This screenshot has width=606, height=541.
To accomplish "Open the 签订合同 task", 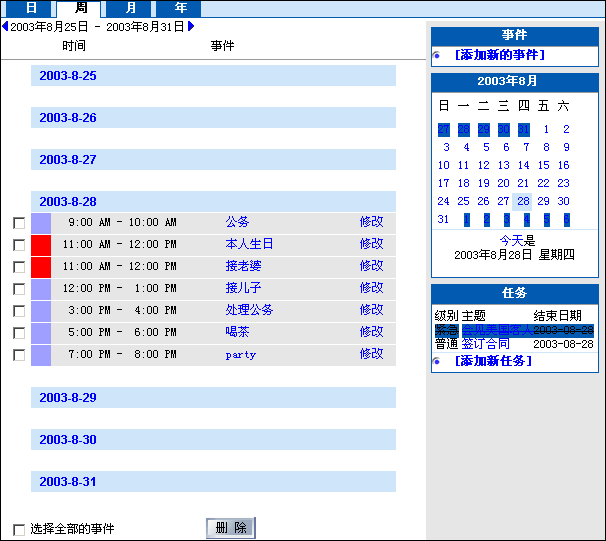I will pyautogui.click(x=485, y=344).
